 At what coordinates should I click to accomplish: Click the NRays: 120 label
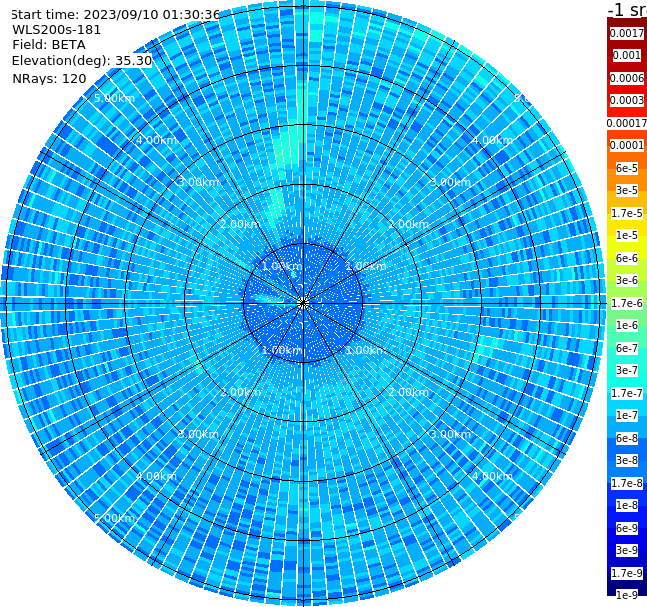tap(49, 78)
